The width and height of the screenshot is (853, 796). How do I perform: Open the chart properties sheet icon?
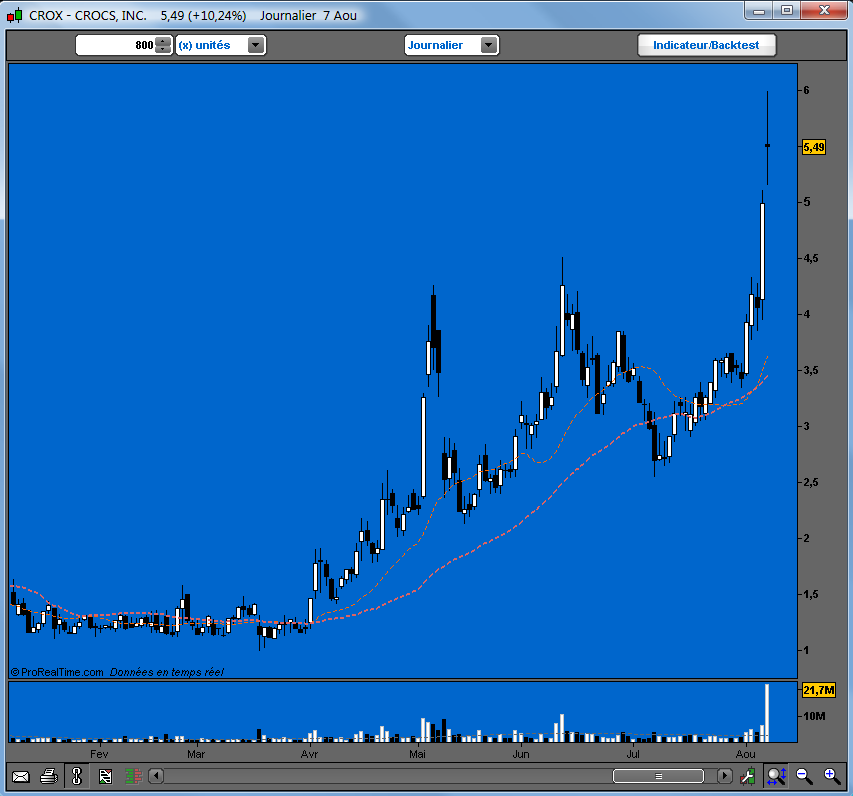[105, 776]
